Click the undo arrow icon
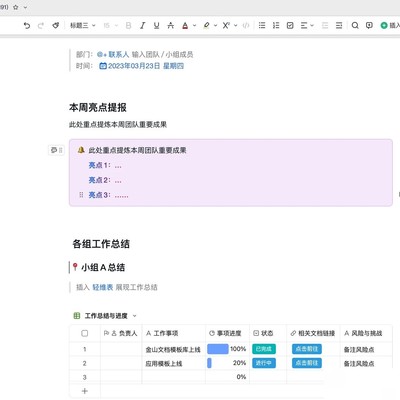The image size is (400, 400). (x=27, y=25)
